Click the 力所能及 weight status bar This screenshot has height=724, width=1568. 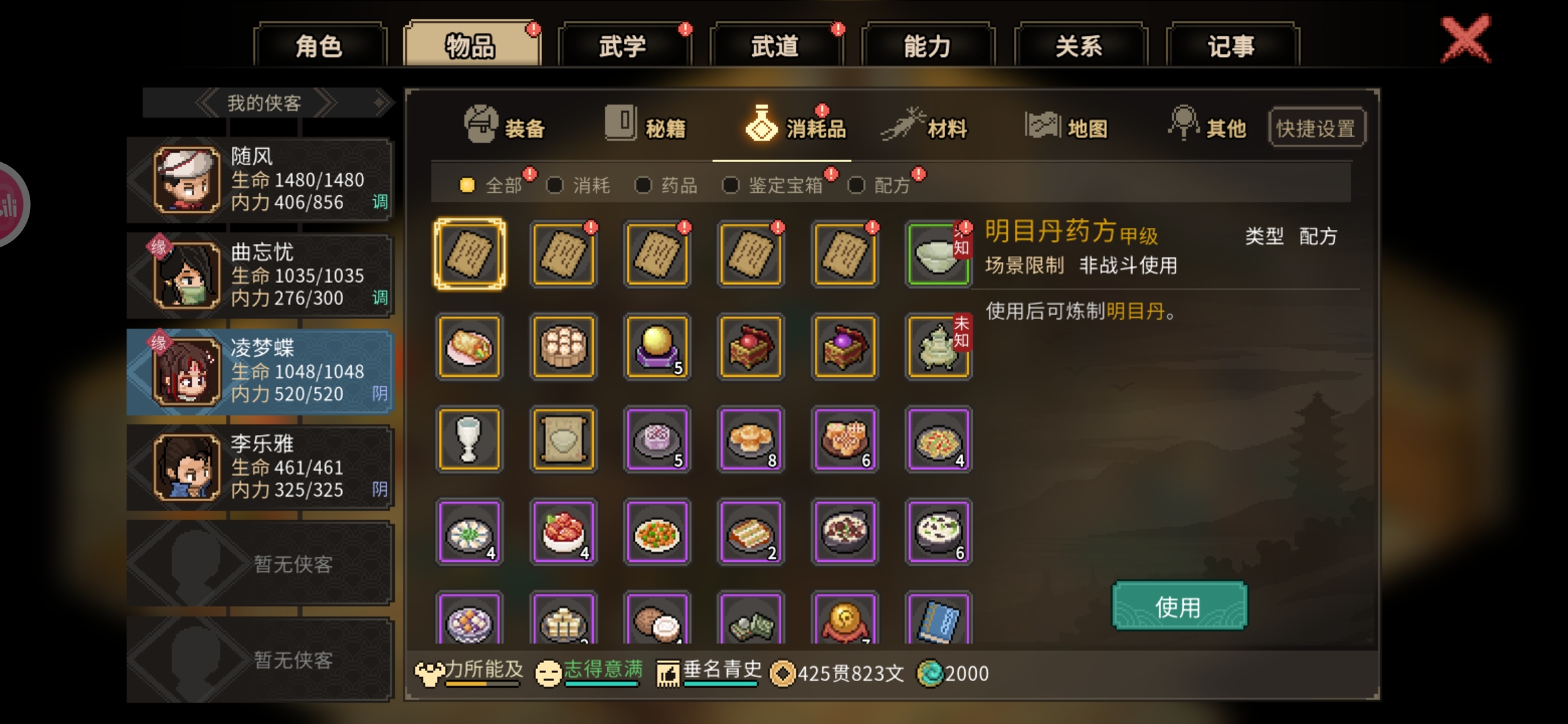(x=469, y=672)
